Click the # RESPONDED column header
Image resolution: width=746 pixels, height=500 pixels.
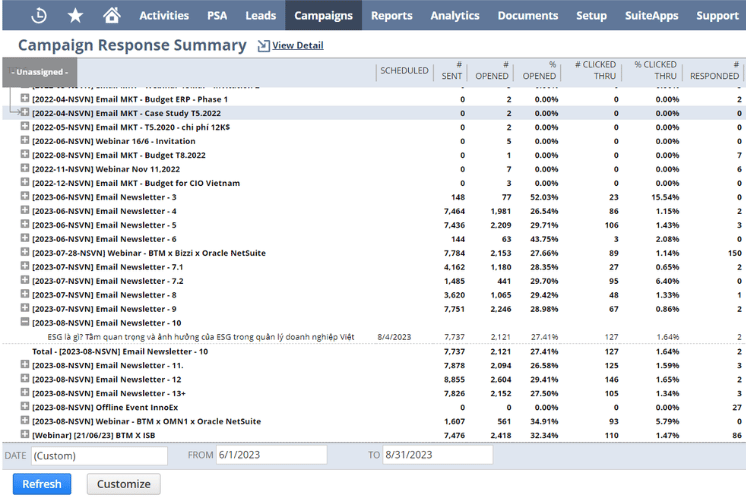coord(715,70)
